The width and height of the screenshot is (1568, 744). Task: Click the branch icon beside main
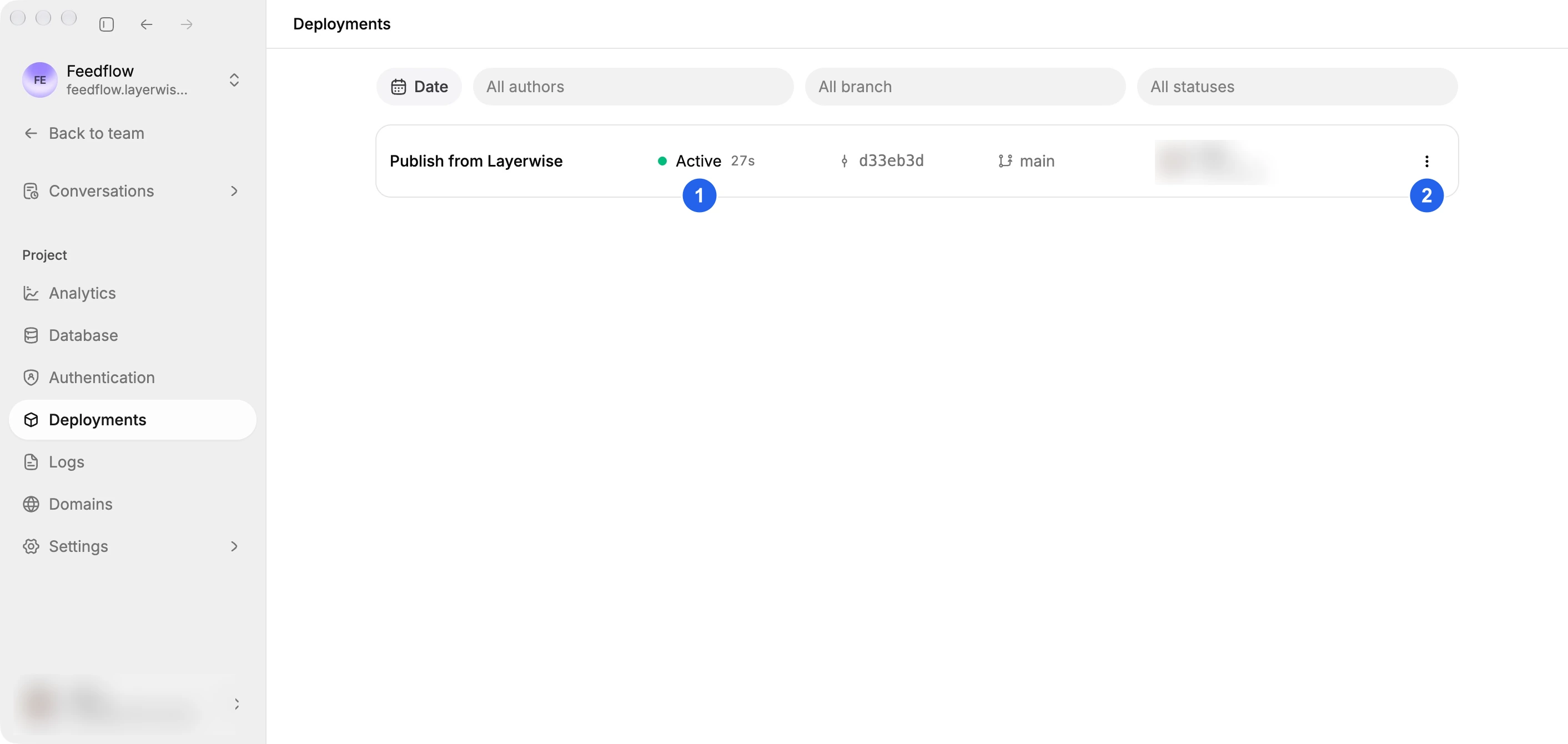(1005, 160)
